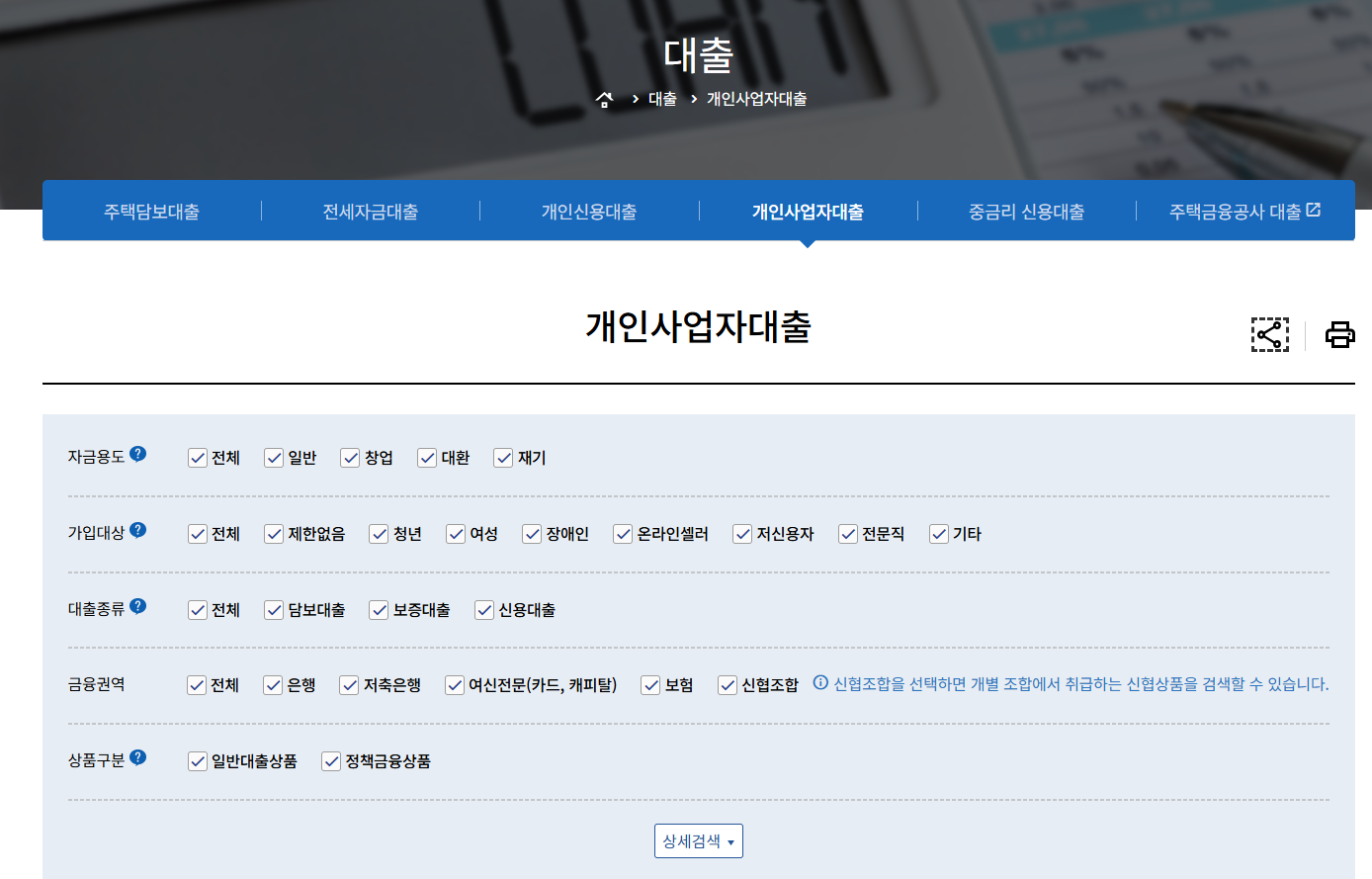
Task: Switch to the 전세자금대출 tab
Action: tap(370, 210)
